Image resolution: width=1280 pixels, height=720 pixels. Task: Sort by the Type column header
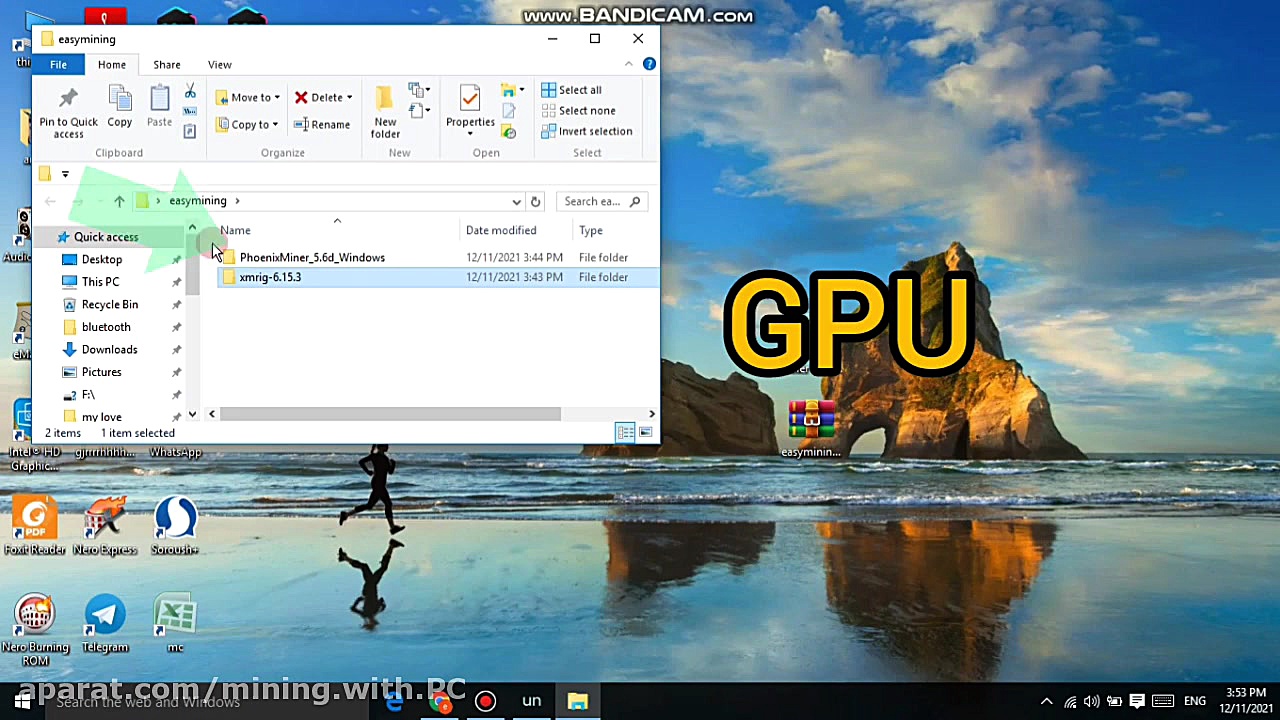tap(591, 231)
